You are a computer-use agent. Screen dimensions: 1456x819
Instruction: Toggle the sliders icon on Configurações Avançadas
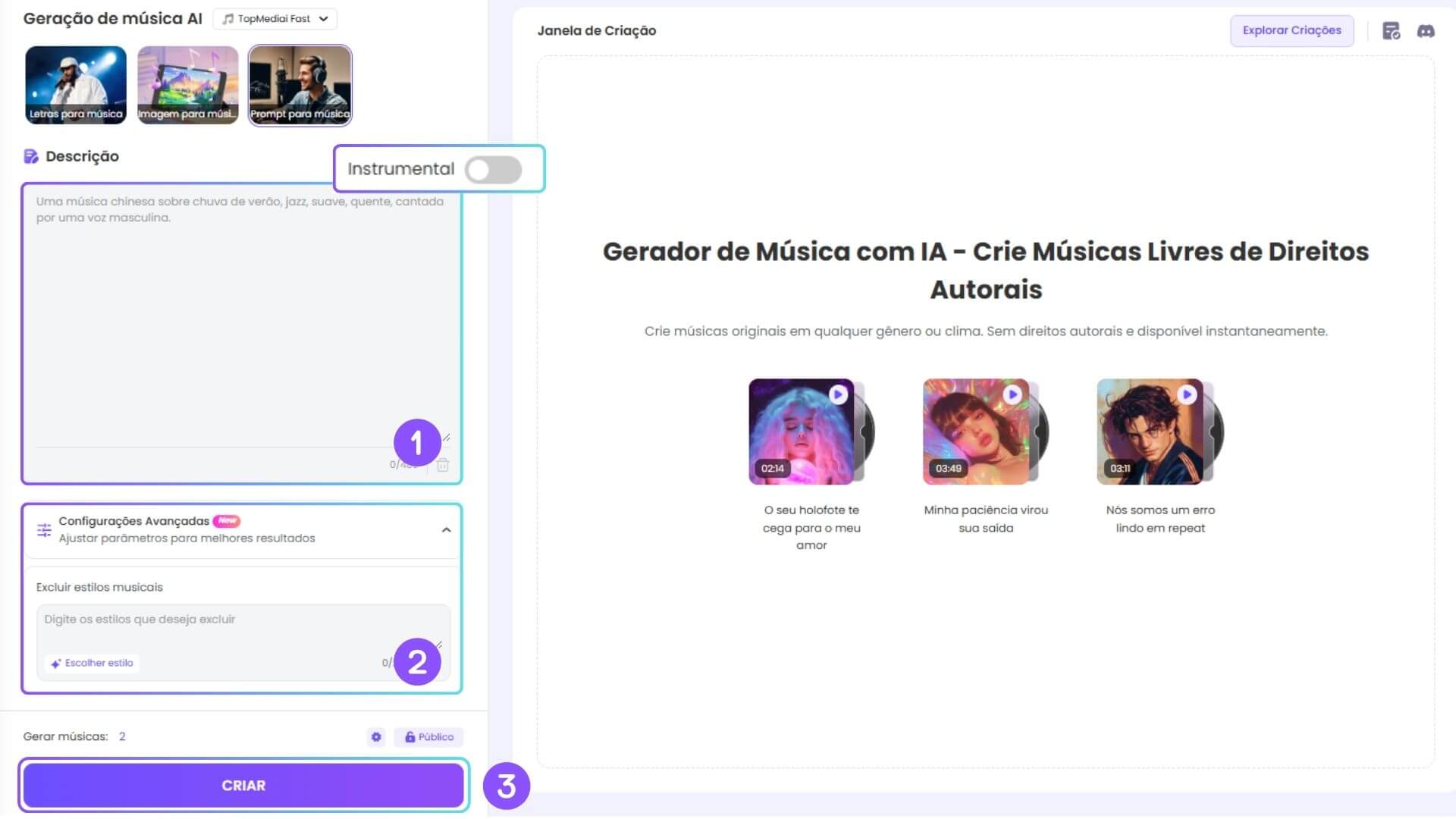pos(43,529)
